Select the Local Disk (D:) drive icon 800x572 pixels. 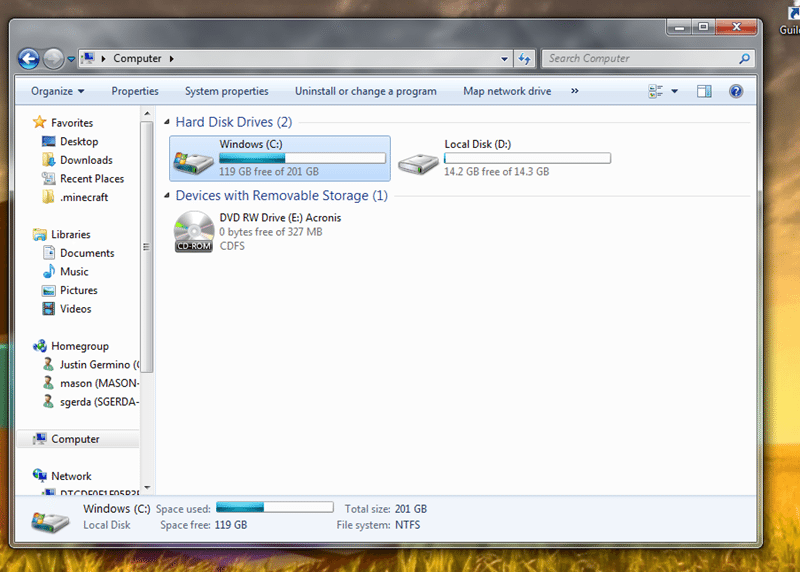pos(418,164)
